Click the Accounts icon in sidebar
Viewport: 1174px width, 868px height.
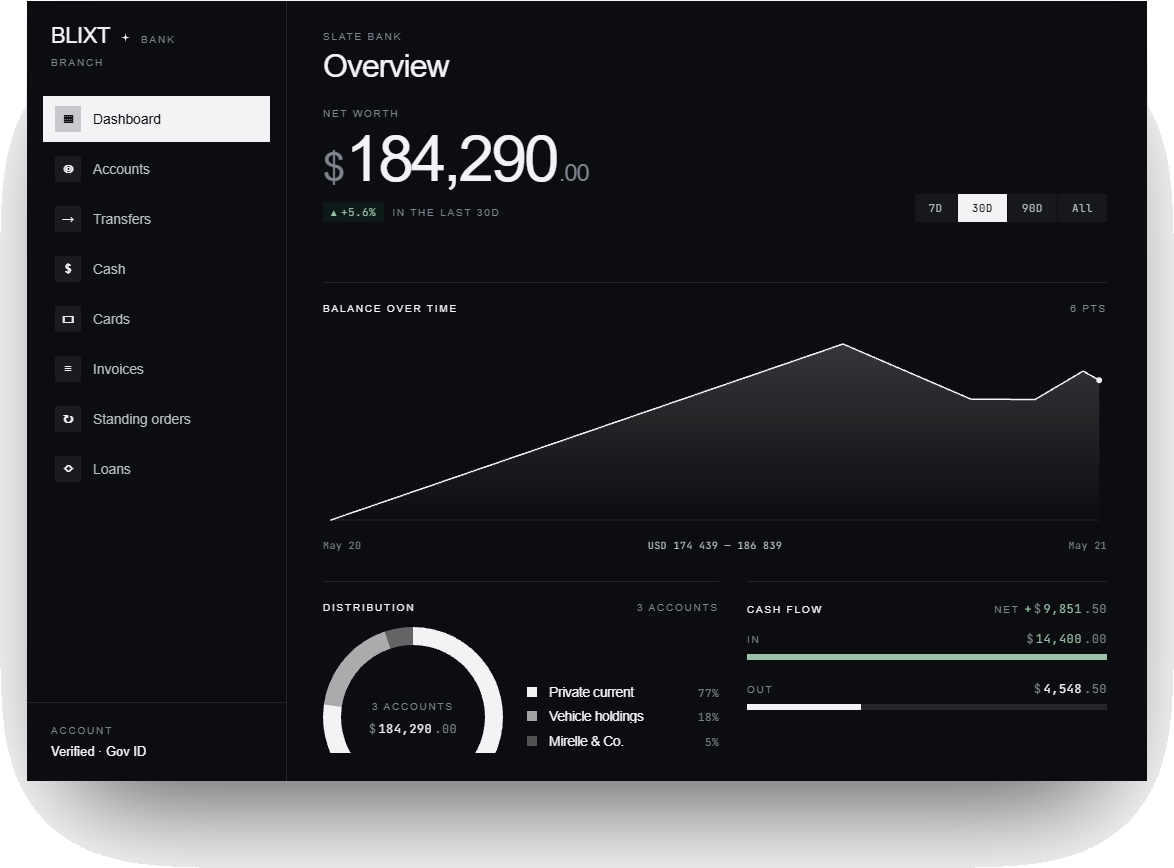pos(68,169)
